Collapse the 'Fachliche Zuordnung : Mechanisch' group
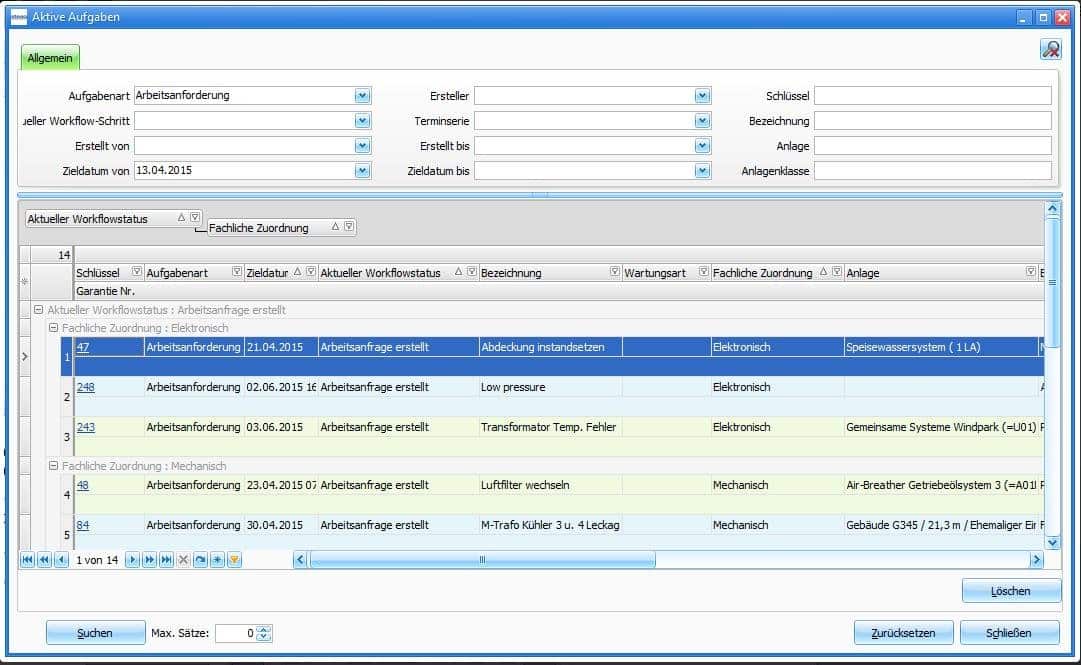Viewport: 1081px width, 665px height. tap(53, 466)
